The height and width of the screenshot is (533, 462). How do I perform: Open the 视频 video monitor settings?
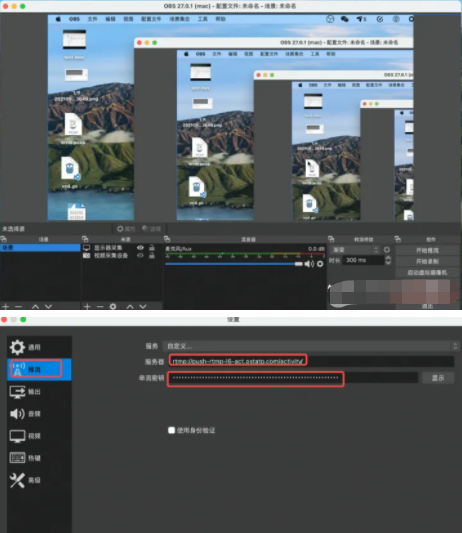[x=17, y=436]
